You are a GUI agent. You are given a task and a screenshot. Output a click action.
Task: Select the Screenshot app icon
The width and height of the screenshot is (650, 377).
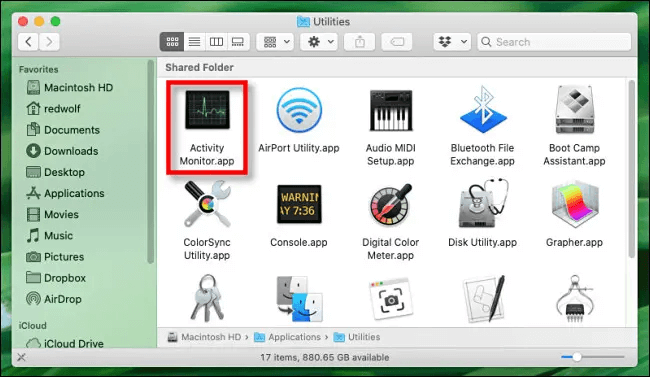tap(390, 299)
